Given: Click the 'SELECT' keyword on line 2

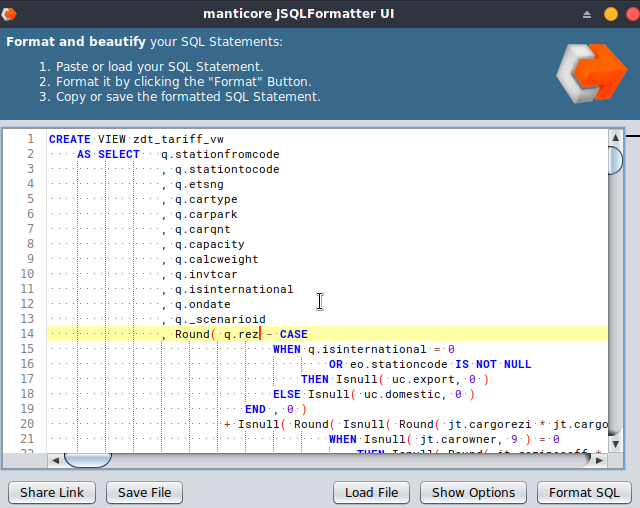Looking at the screenshot, I should 119,154.
